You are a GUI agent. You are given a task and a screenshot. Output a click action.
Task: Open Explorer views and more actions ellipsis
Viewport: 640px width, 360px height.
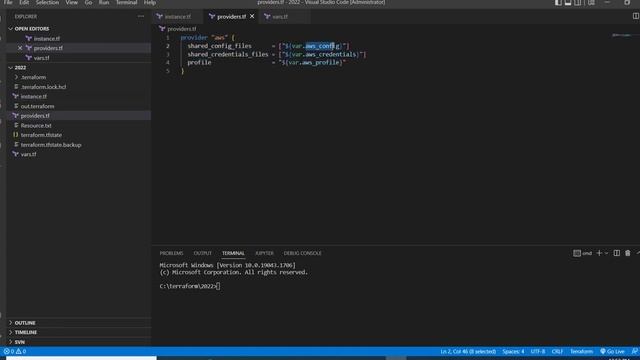[x=141, y=16]
